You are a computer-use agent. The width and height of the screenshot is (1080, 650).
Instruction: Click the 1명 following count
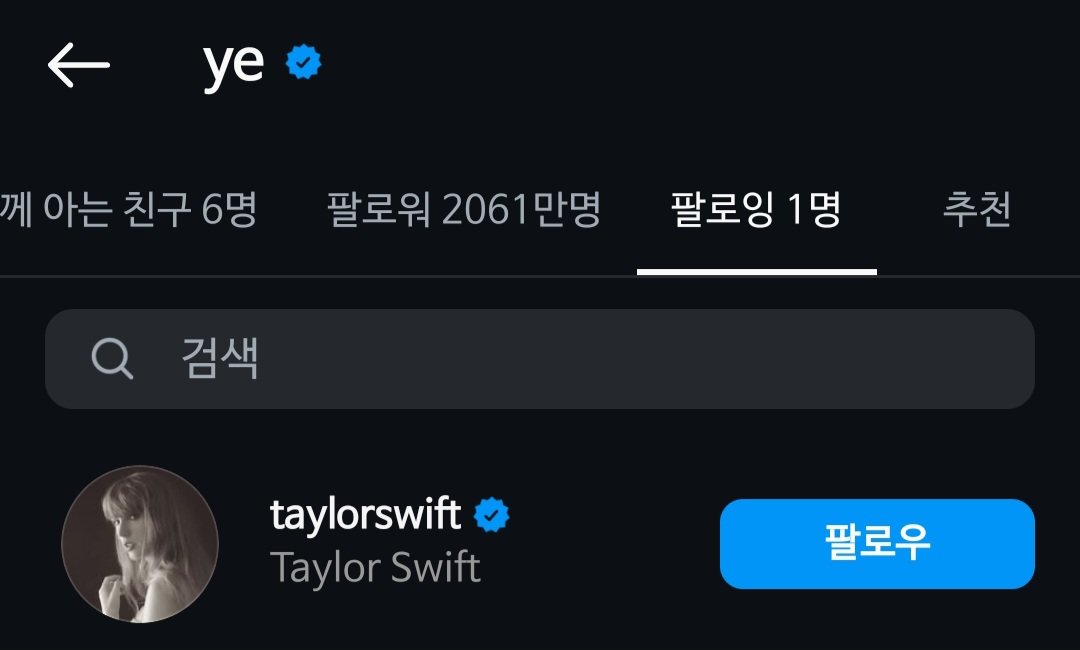coord(814,210)
